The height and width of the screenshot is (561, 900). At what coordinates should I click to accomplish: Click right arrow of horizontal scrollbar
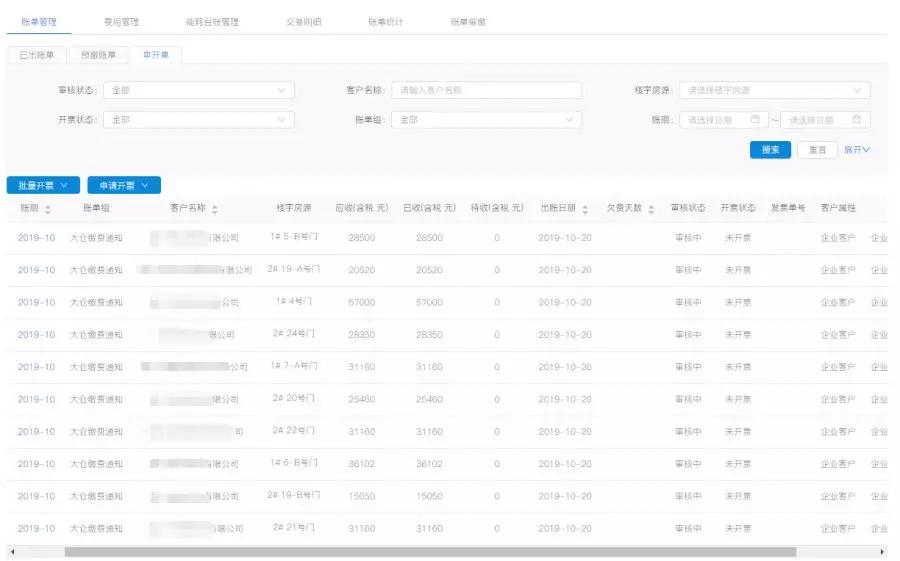[x=882, y=551]
